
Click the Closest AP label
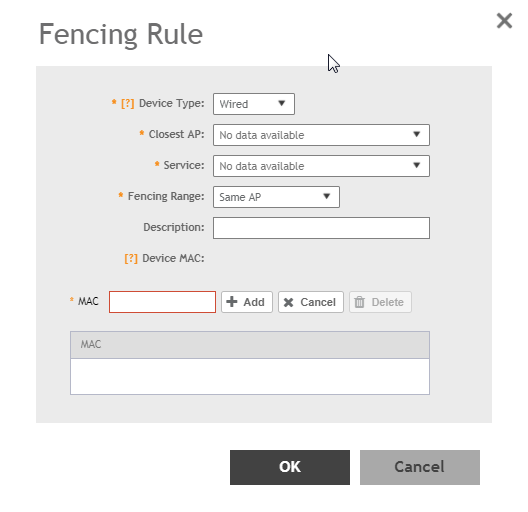(176, 134)
